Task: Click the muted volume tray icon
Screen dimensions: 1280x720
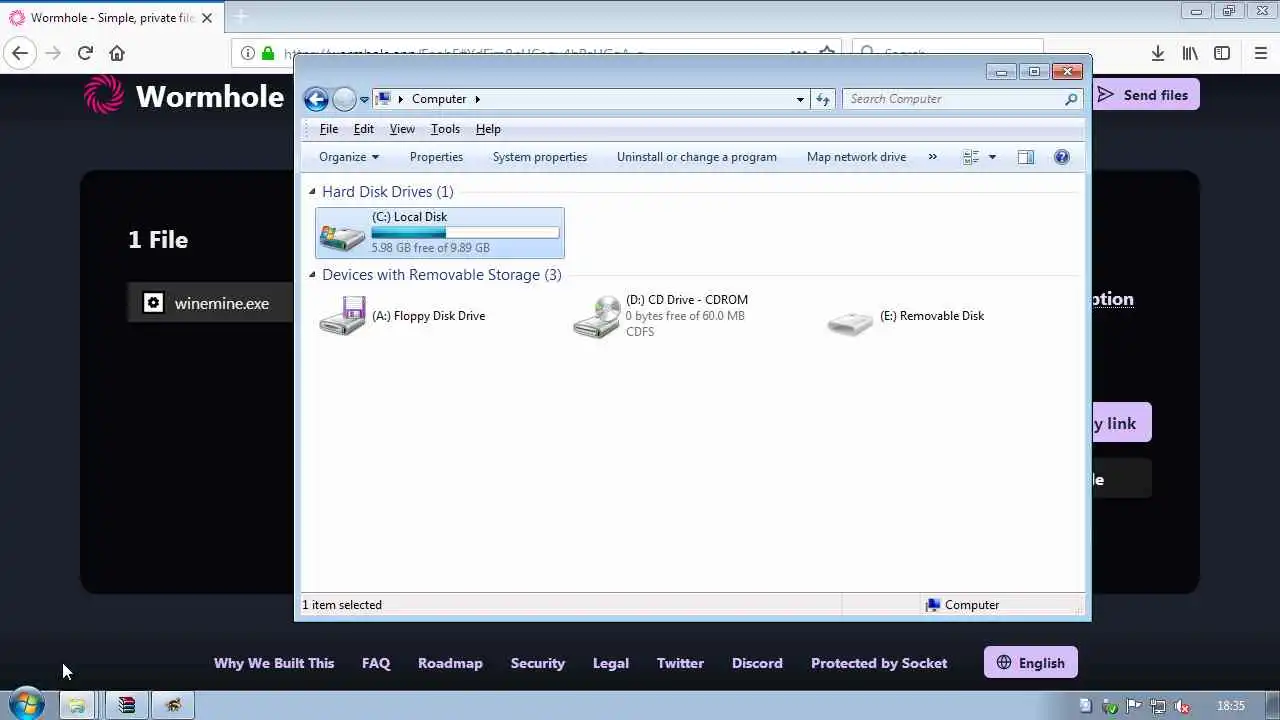Action: coord(1181,706)
